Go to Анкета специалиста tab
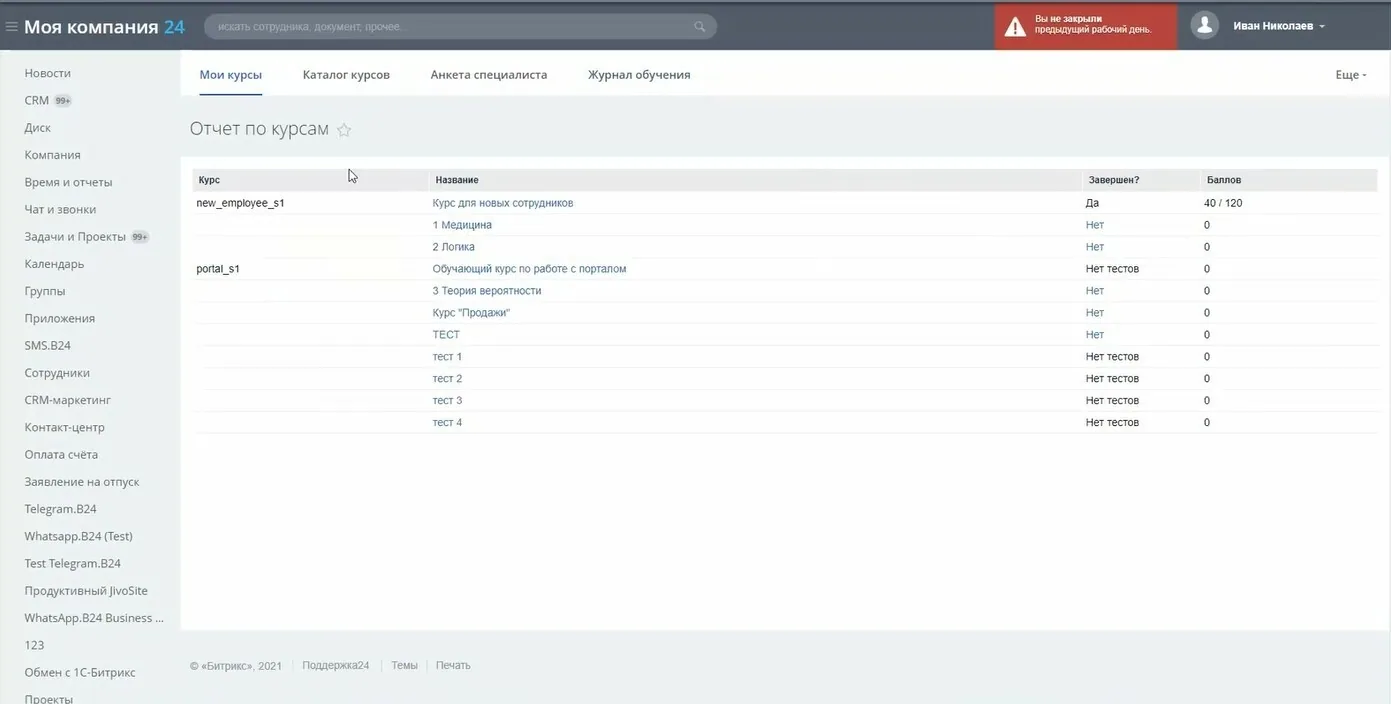1391x704 pixels. (489, 75)
